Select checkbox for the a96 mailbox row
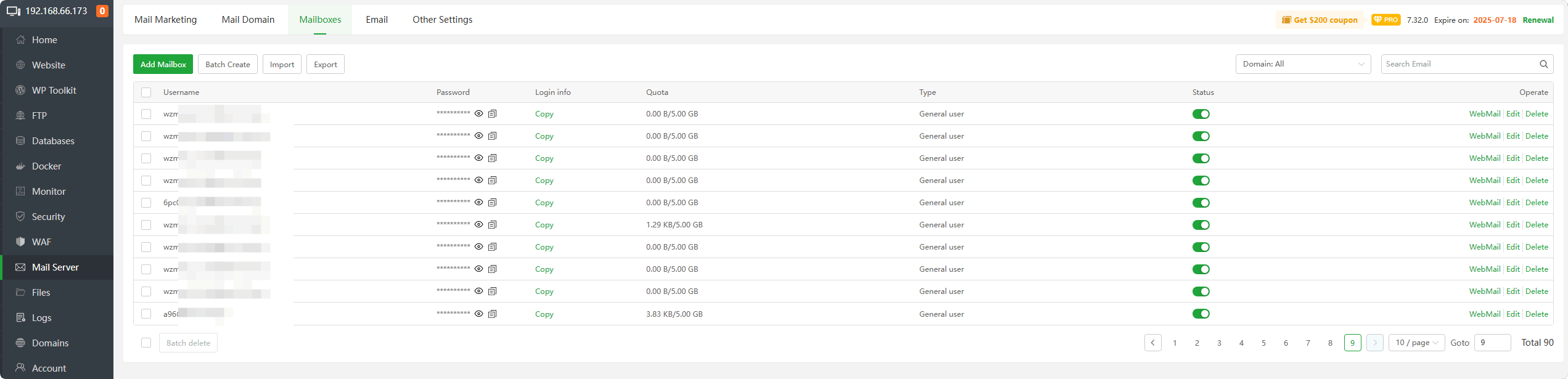This screenshot has height=379, width=1568. 146,314
